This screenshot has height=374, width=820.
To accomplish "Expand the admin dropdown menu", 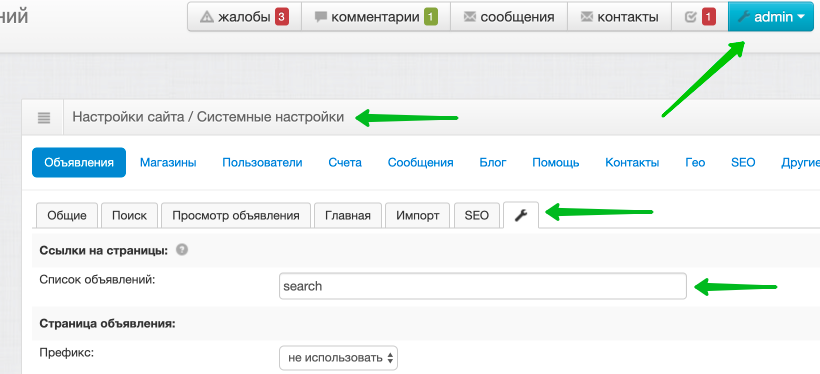I will pyautogui.click(x=771, y=17).
